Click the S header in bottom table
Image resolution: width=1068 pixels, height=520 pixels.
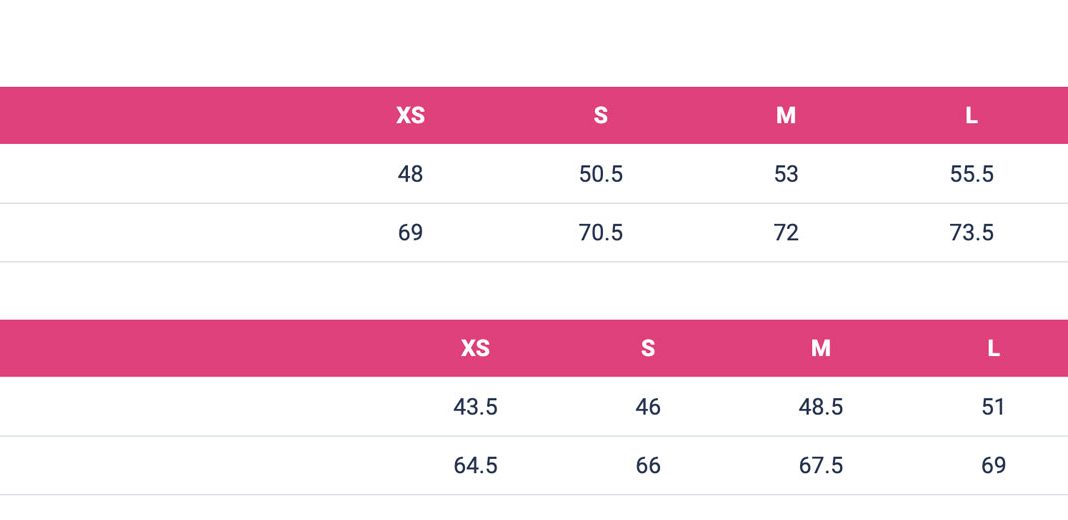click(x=648, y=349)
